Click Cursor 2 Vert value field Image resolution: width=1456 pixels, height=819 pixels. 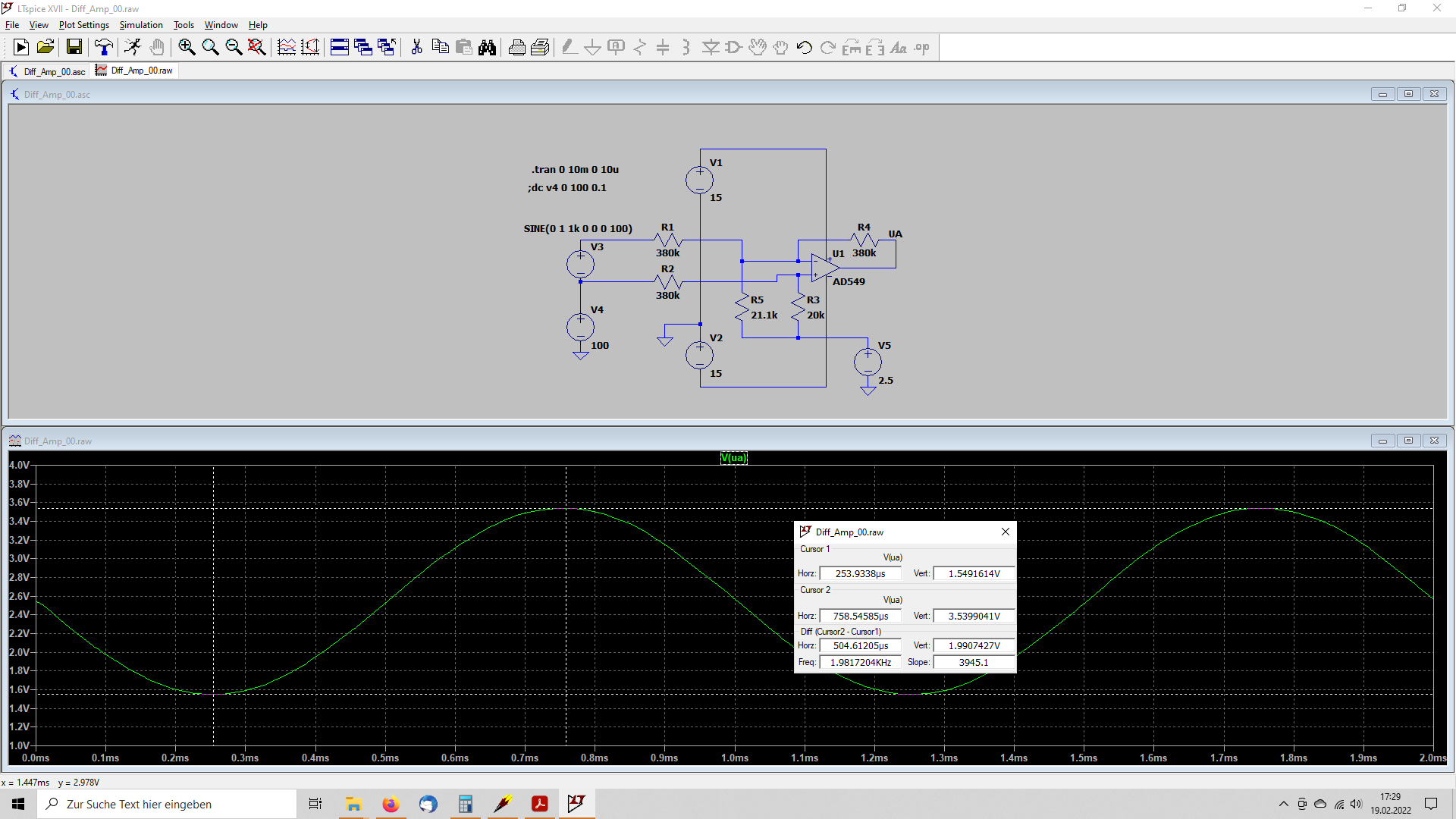[974, 617]
